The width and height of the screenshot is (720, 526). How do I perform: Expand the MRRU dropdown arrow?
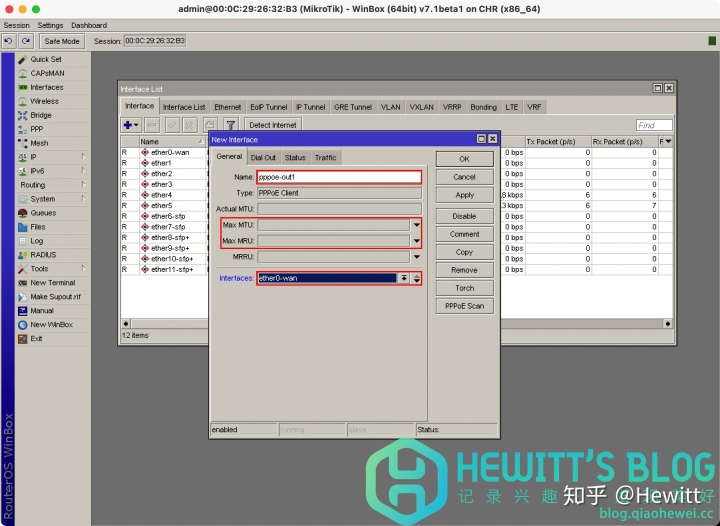pyautogui.click(x=416, y=257)
